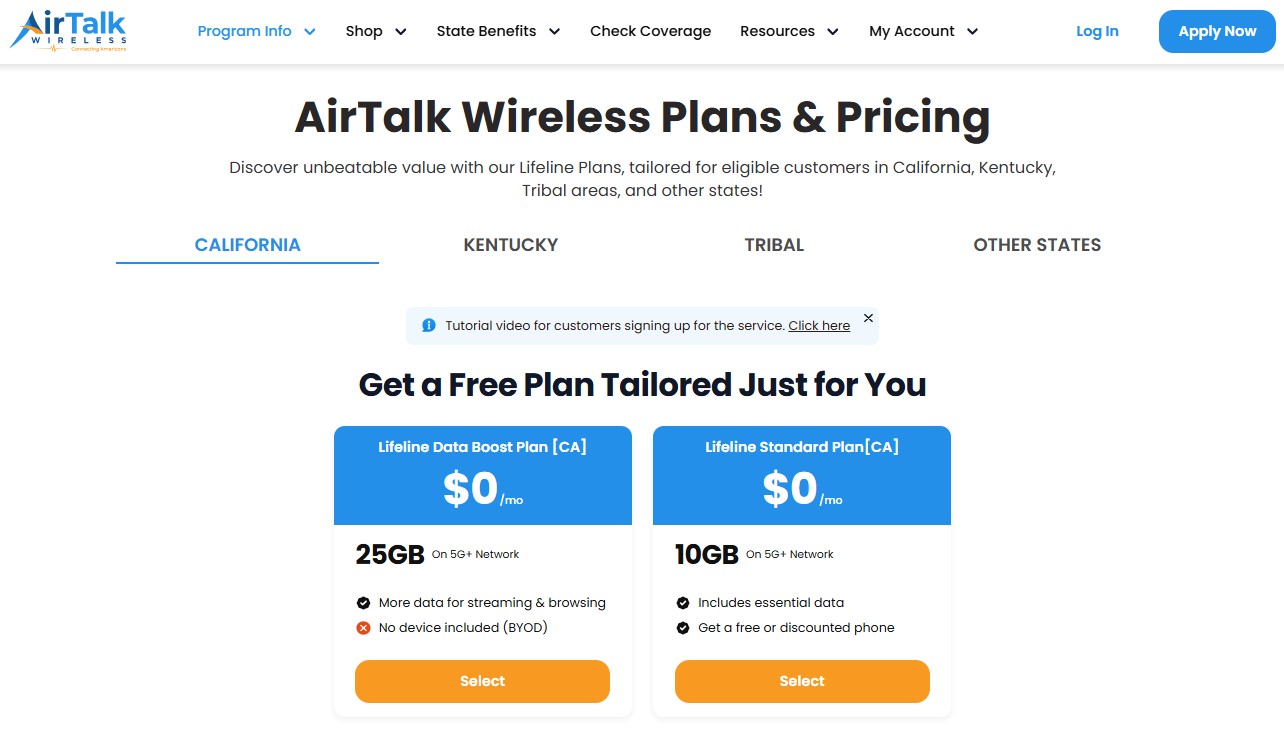Open the tutorial video via 'Click here'
This screenshot has width=1284, height=746.
[819, 325]
